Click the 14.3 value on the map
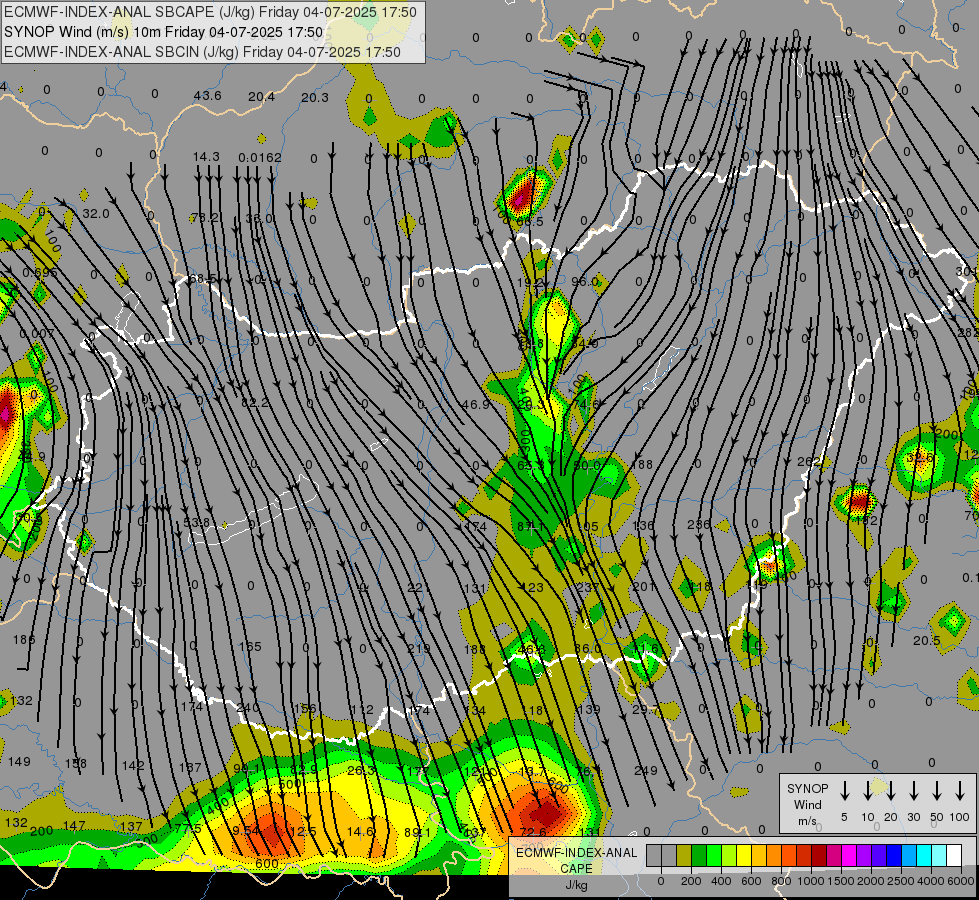The height and width of the screenshot is (900, 979). coord(206,156)
